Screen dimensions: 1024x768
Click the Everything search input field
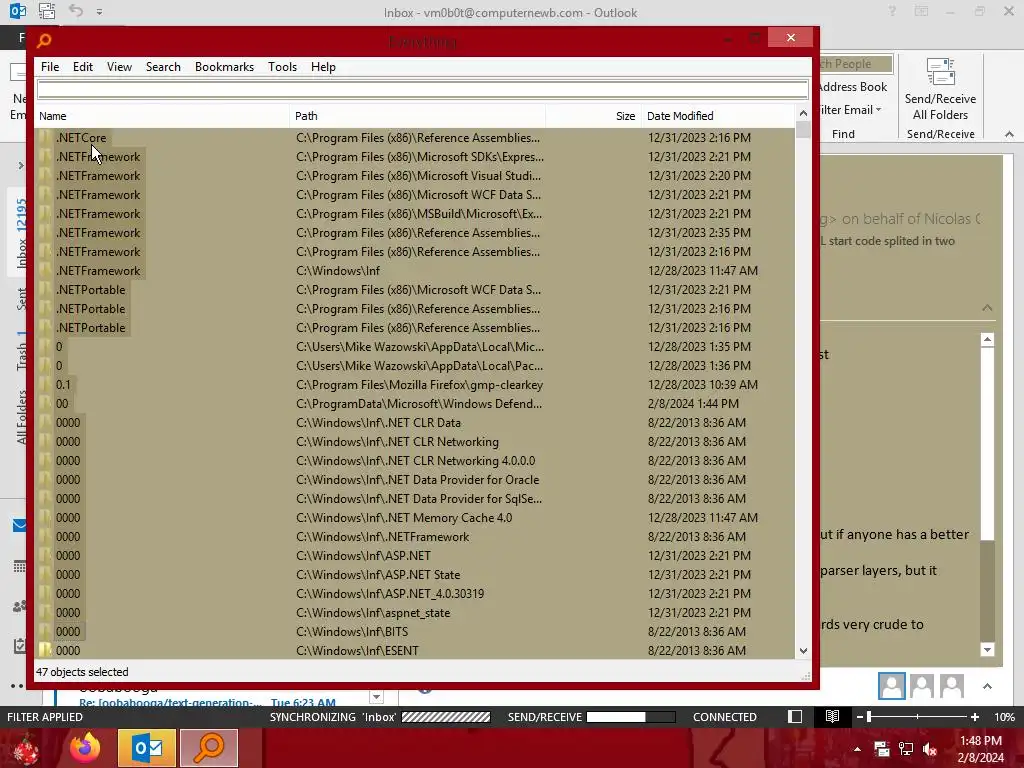point(423,89)
